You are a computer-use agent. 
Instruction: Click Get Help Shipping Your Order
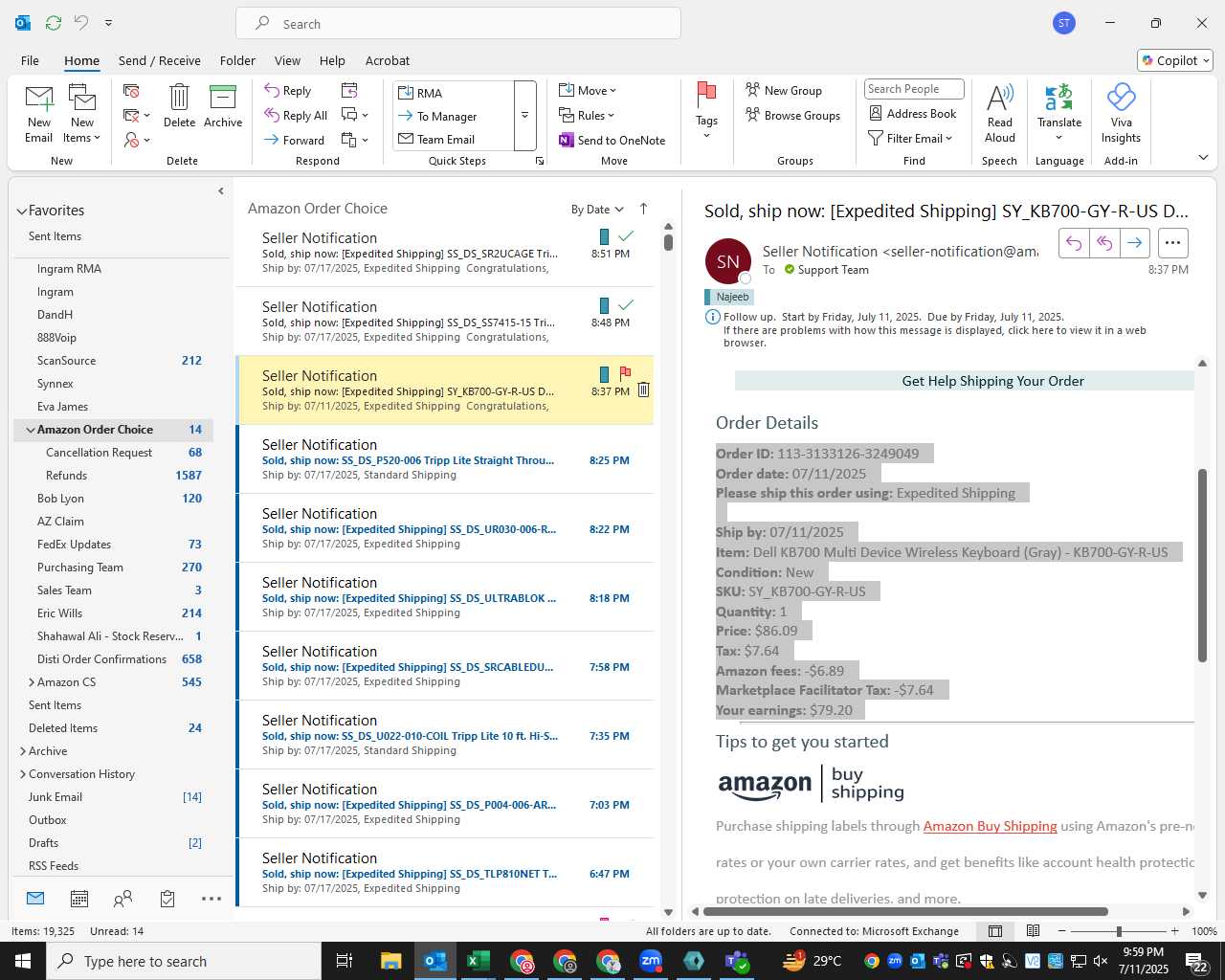tap(992, 381)
